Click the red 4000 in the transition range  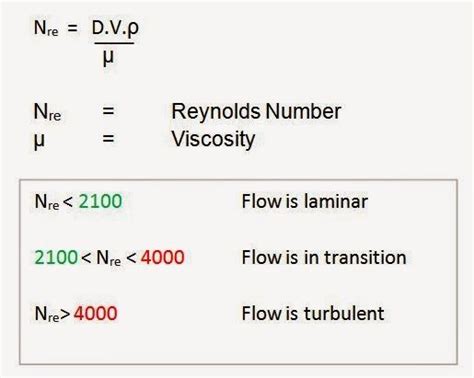[162, 257]
